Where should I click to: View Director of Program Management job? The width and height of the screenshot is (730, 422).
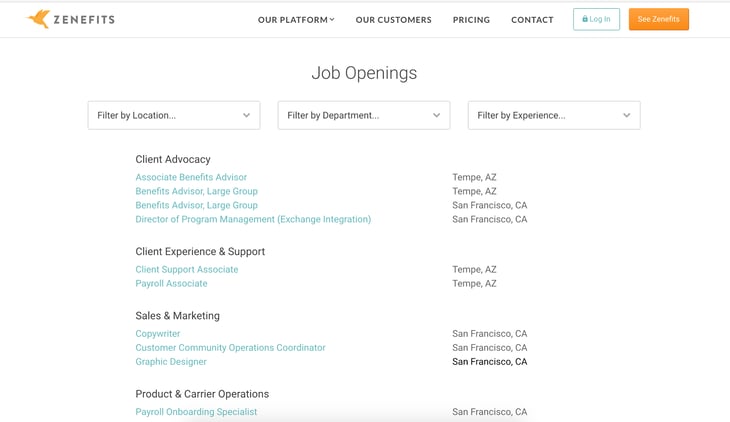point(253,219)
